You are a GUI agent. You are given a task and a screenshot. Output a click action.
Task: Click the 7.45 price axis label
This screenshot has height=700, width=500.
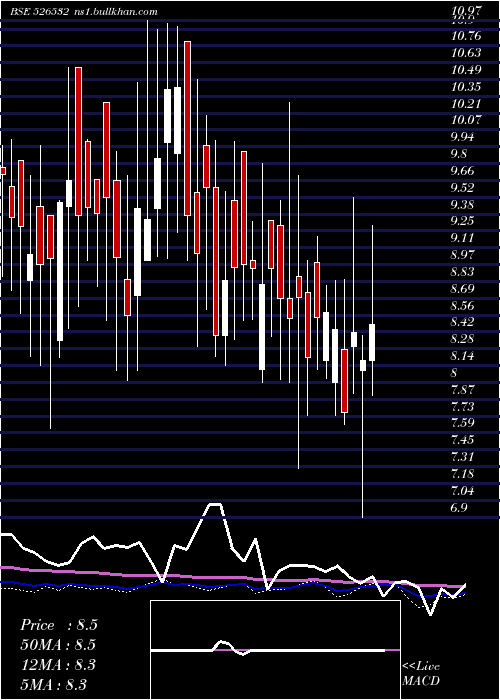(462, 440)
